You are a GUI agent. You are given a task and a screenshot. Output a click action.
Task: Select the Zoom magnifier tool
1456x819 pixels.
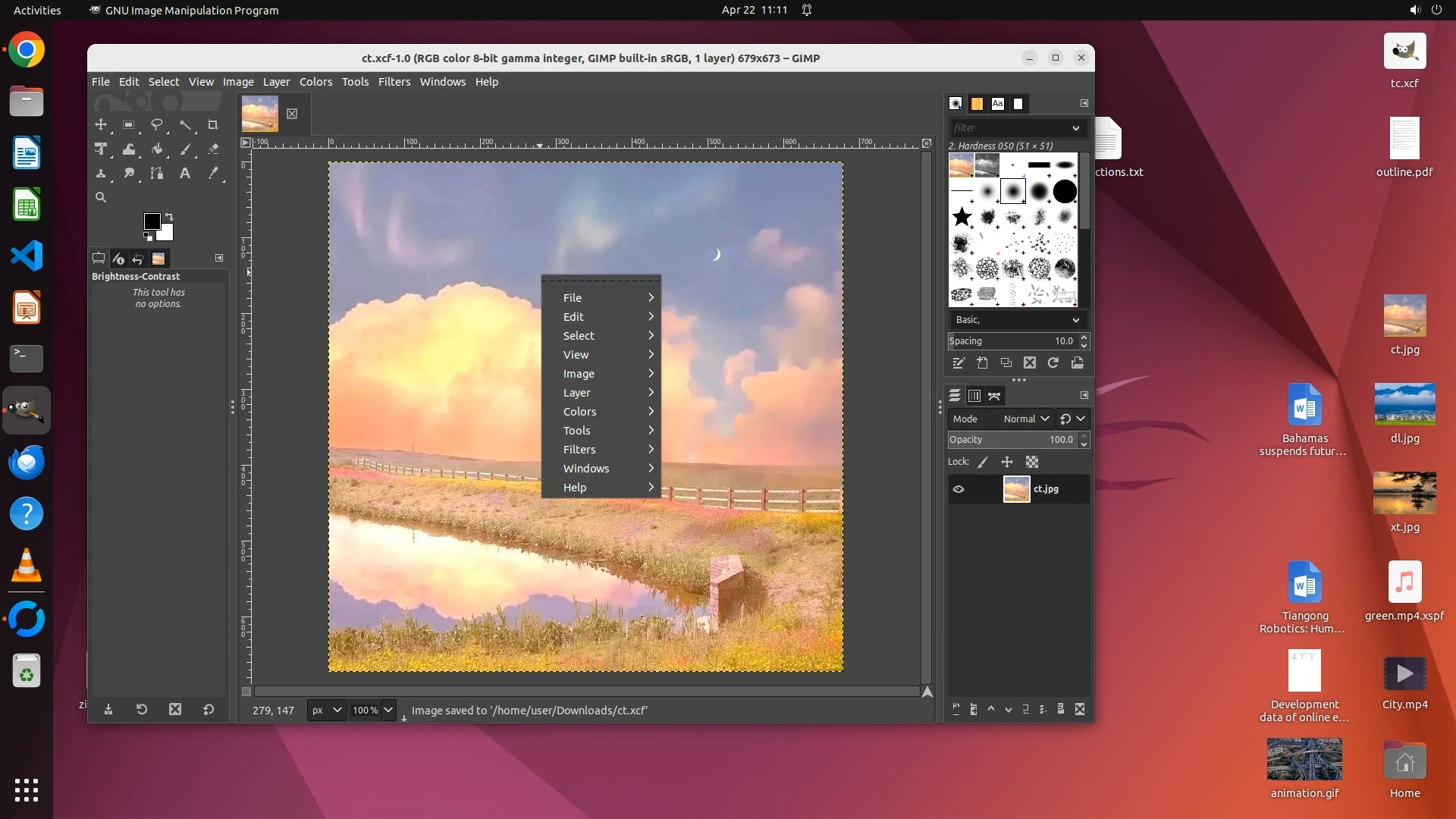click(x=100, y=197)
